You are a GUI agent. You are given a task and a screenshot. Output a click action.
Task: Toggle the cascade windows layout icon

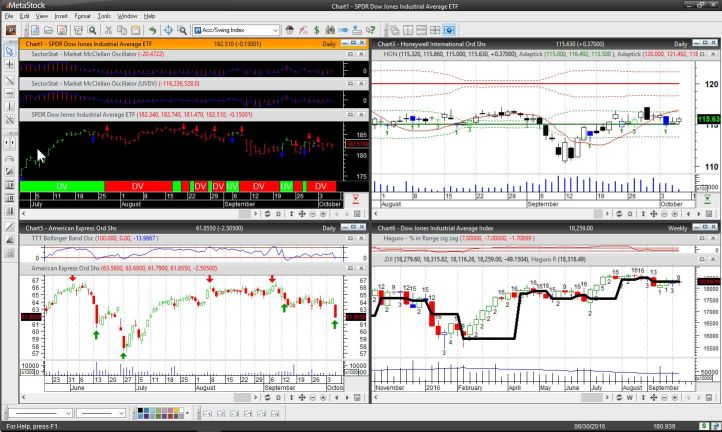click(395, 30)
